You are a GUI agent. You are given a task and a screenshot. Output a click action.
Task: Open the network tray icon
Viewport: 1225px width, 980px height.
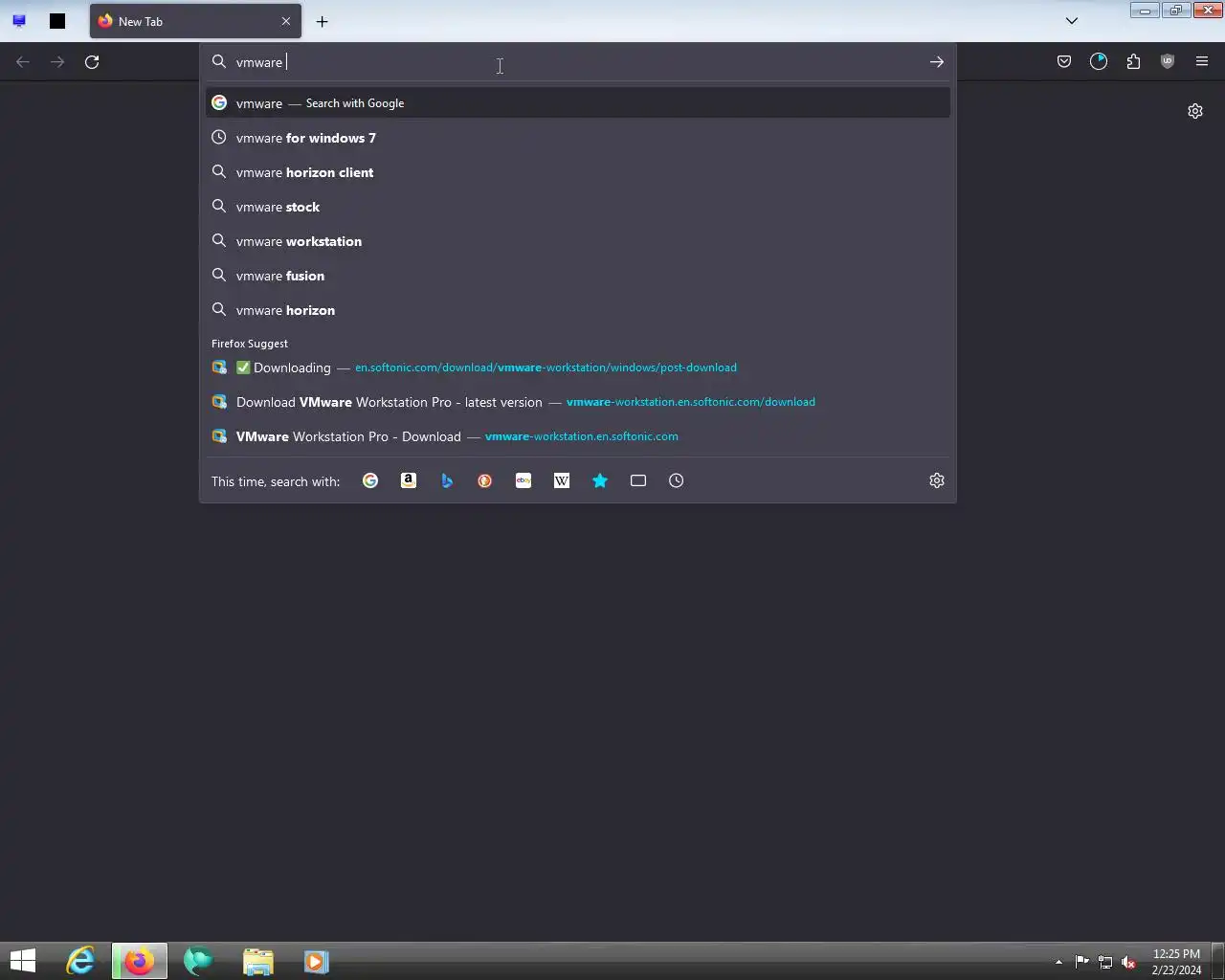click(x=1105, y=962)
